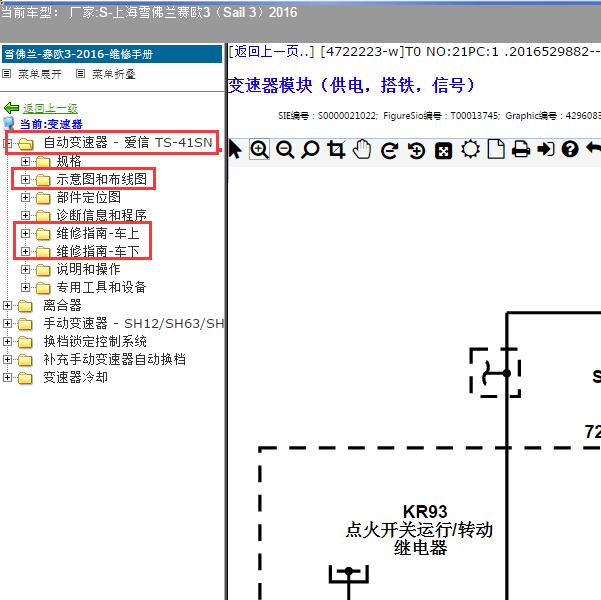Click the folder icon beside 离合器
This screenshot has height=600, width=601.
click(x=25, y=306)
